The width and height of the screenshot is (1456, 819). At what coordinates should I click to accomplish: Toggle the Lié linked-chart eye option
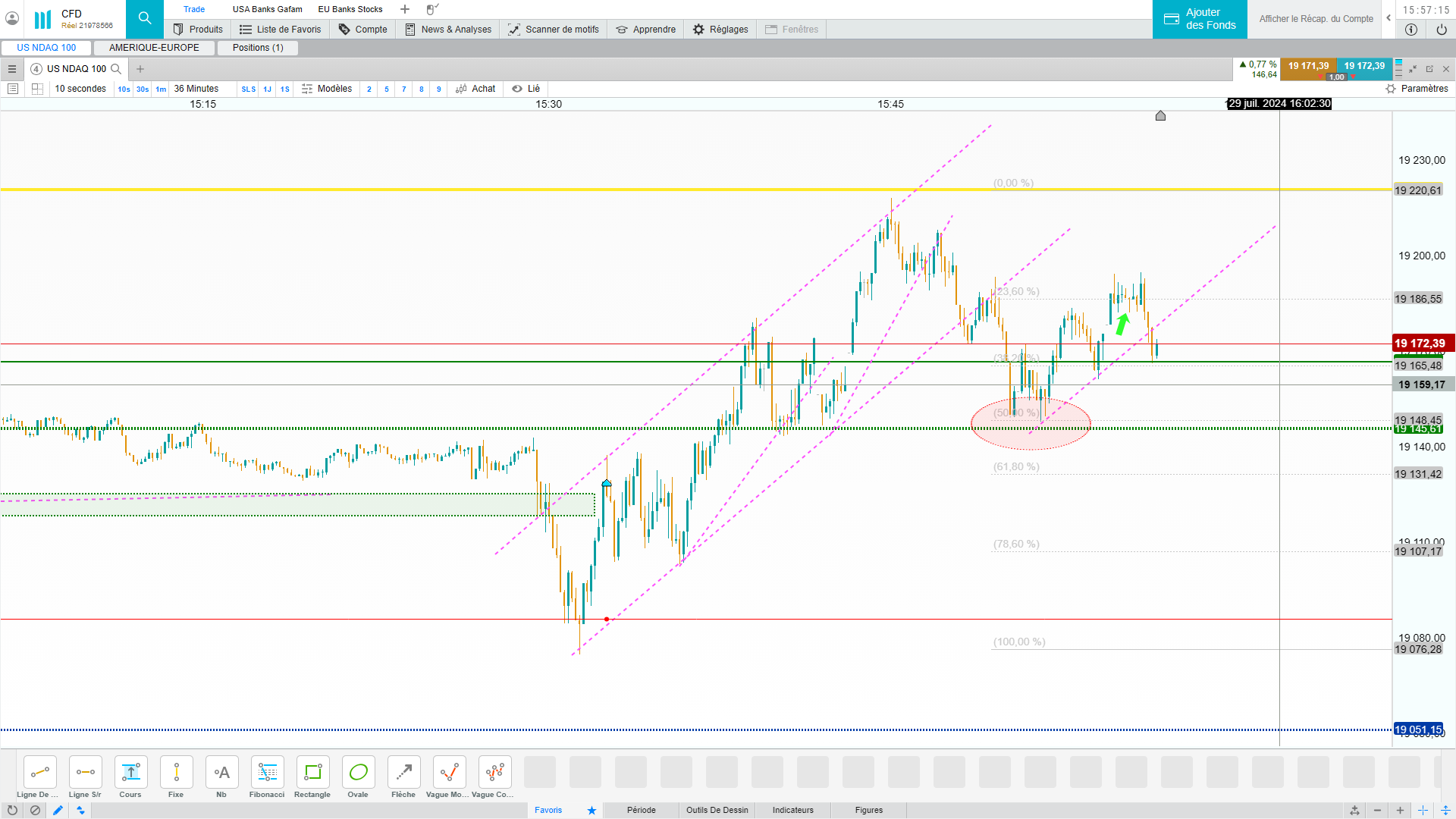(x=526, y=89)
